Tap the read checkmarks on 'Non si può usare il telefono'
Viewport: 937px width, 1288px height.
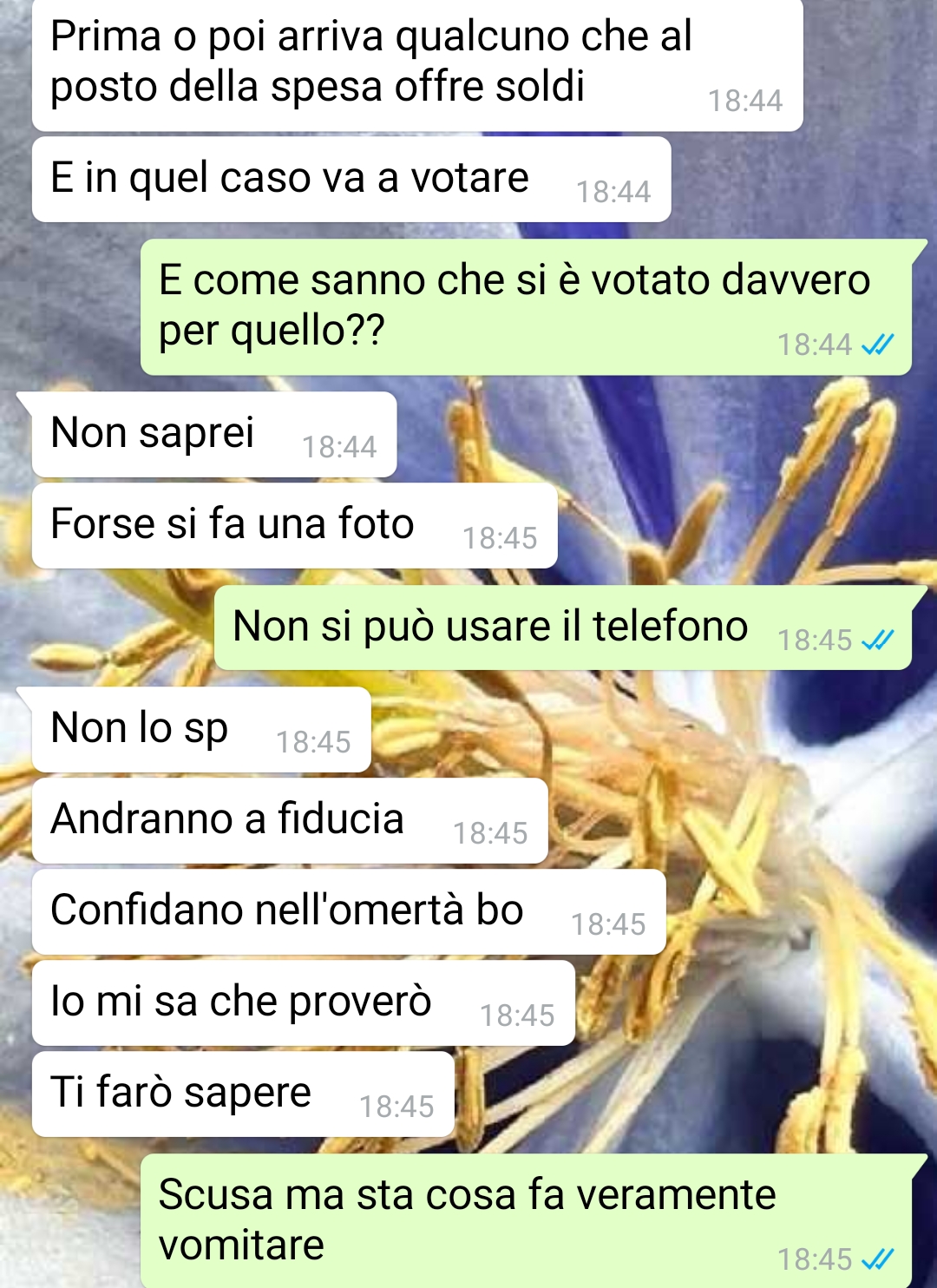point(877,641)
